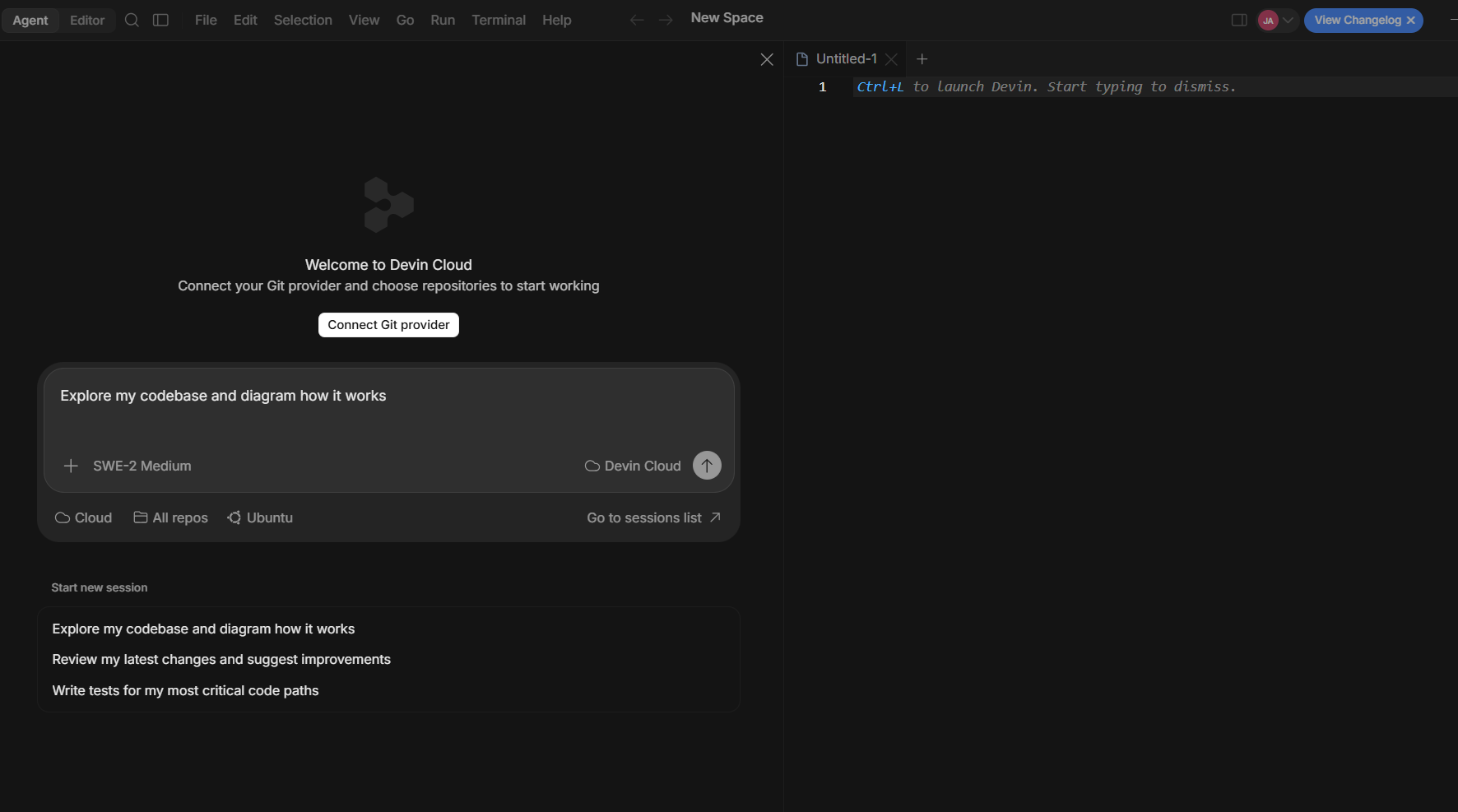This screenshot has width=1458, height=812.
Task: Toggle the sidebar layout icon
Action: [161, 20]
